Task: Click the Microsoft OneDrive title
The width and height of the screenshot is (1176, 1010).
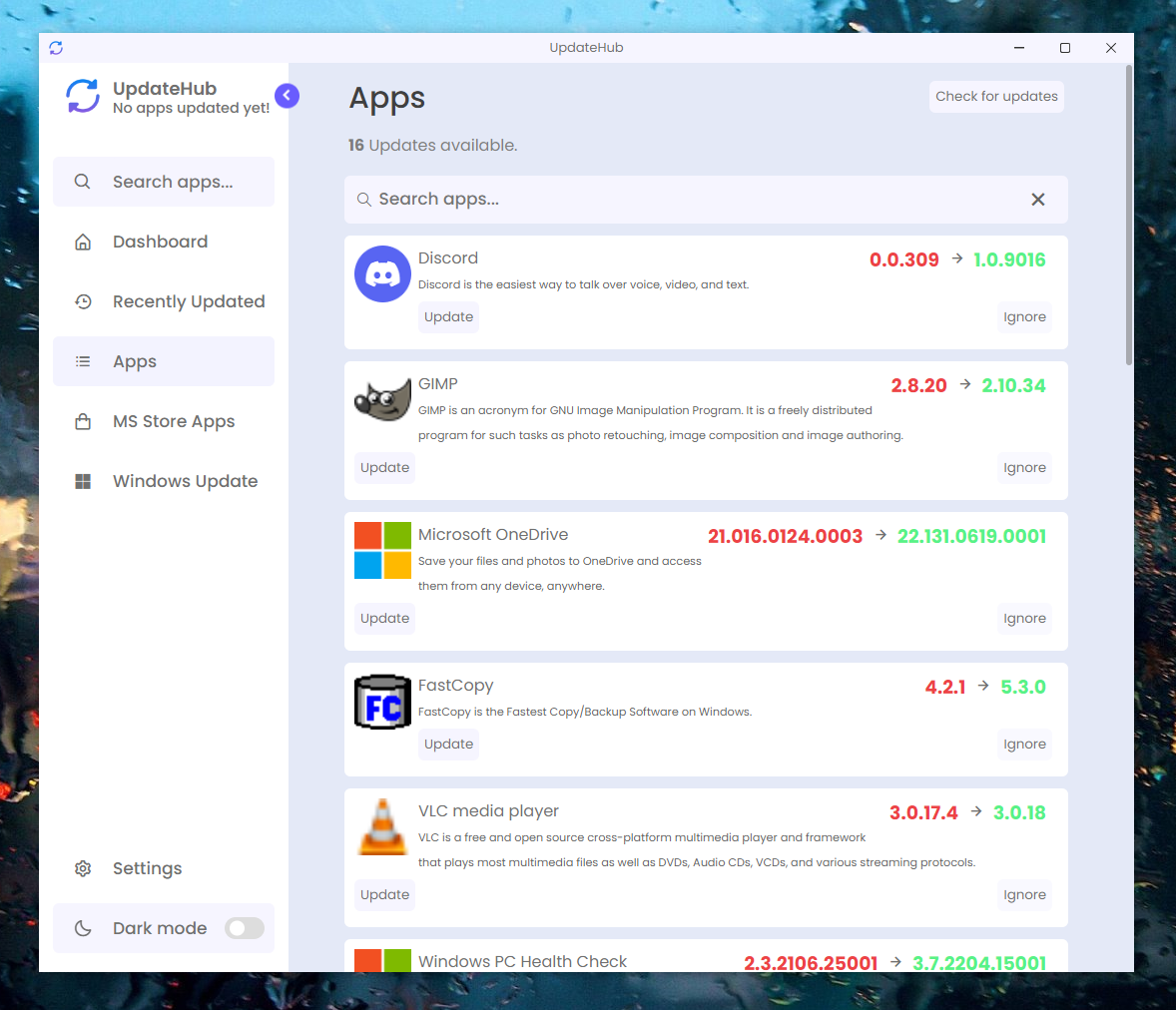Action: tap(493, 535)
